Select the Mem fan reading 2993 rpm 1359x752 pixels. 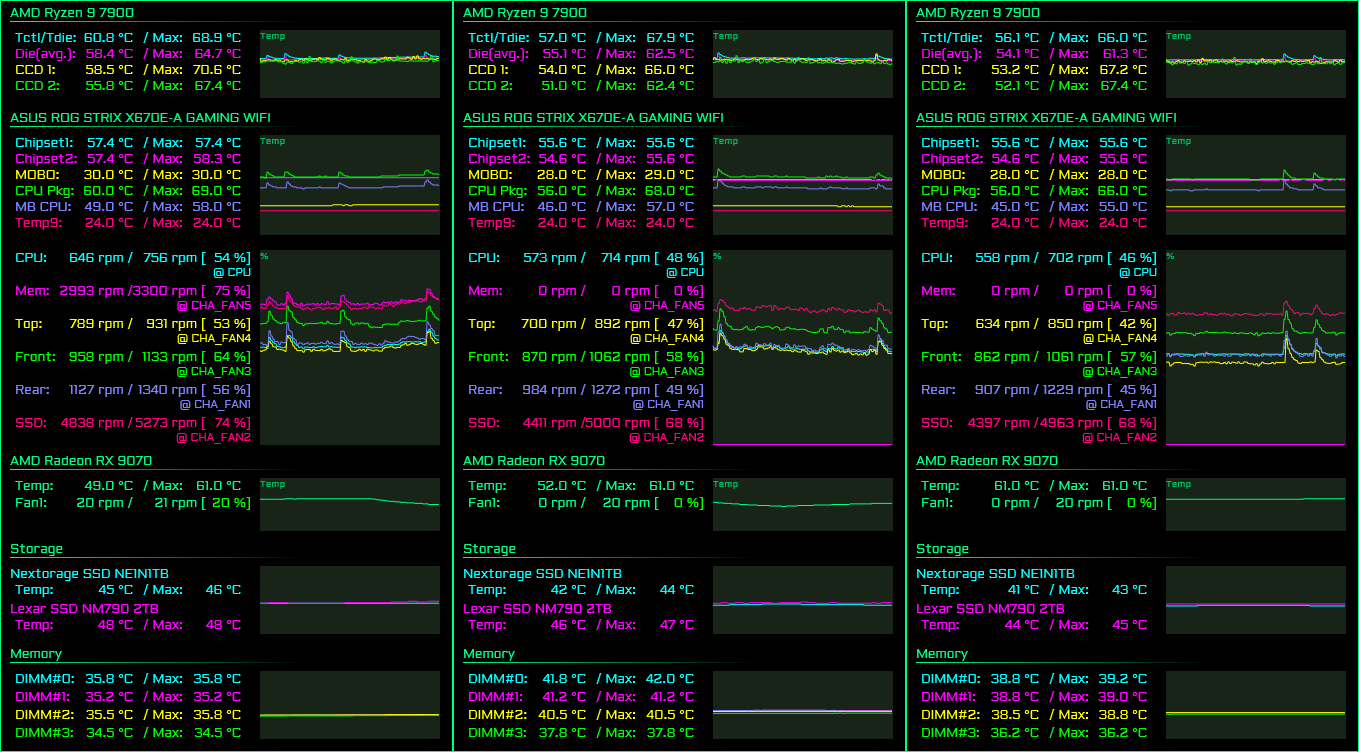(x=89, y=291)
